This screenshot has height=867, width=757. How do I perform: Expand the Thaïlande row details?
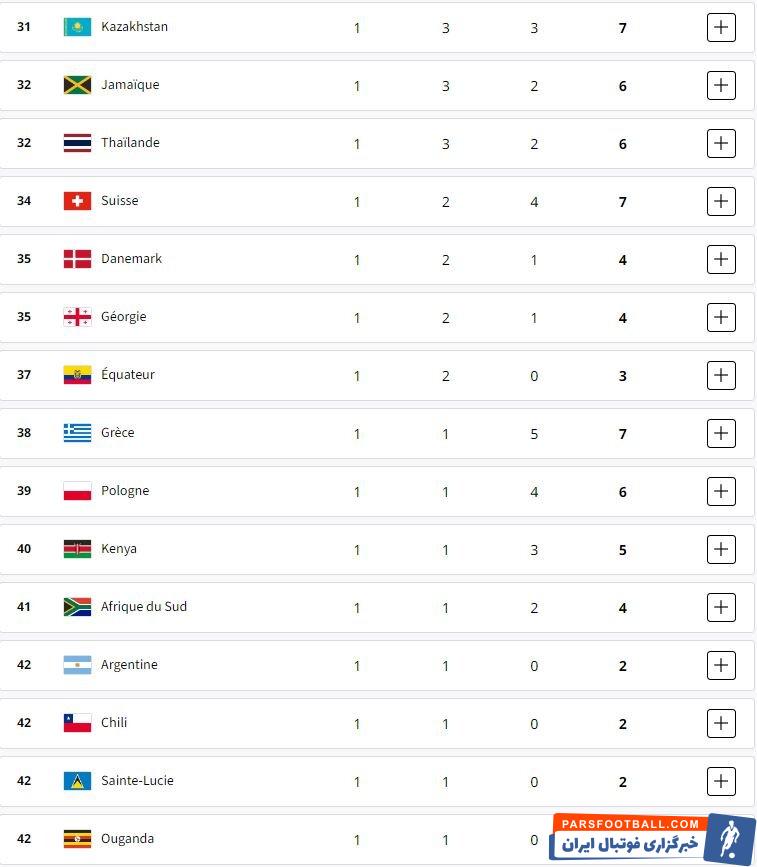coord(721,143)
